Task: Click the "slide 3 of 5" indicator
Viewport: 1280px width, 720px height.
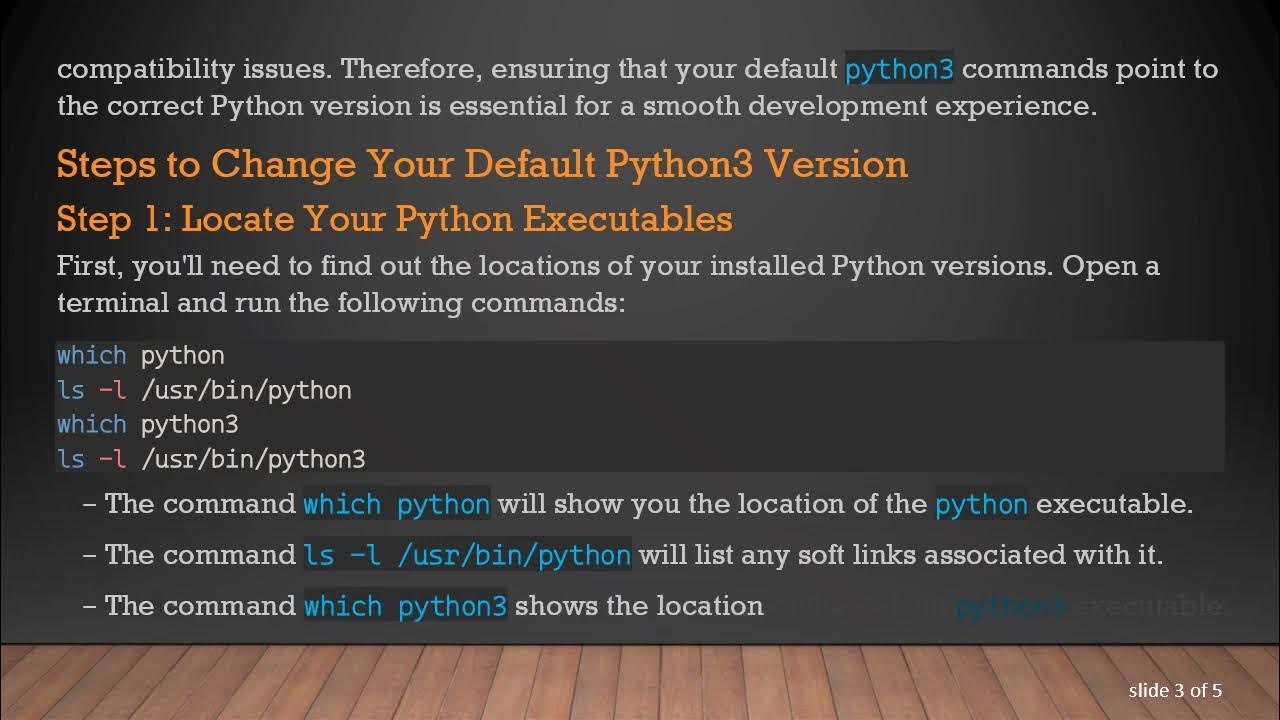Action: point(1175,690)
